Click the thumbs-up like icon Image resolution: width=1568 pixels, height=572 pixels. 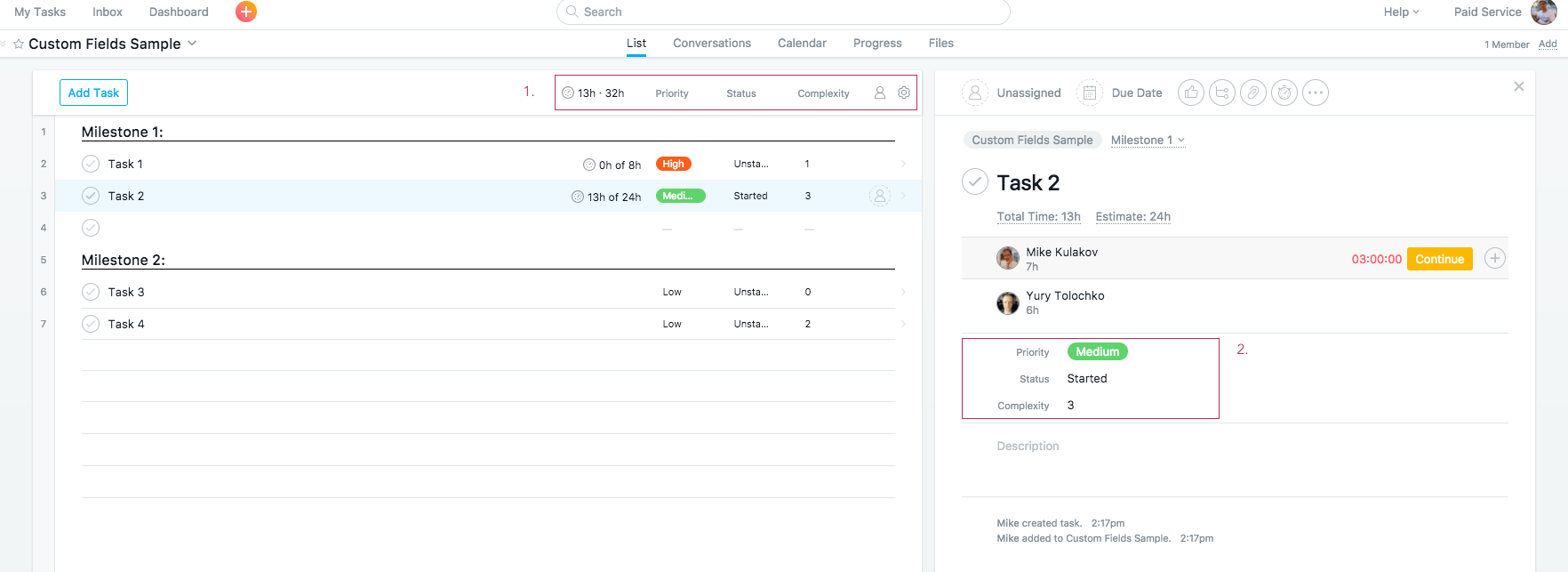pyautogui.click(x=1191, y=93)
